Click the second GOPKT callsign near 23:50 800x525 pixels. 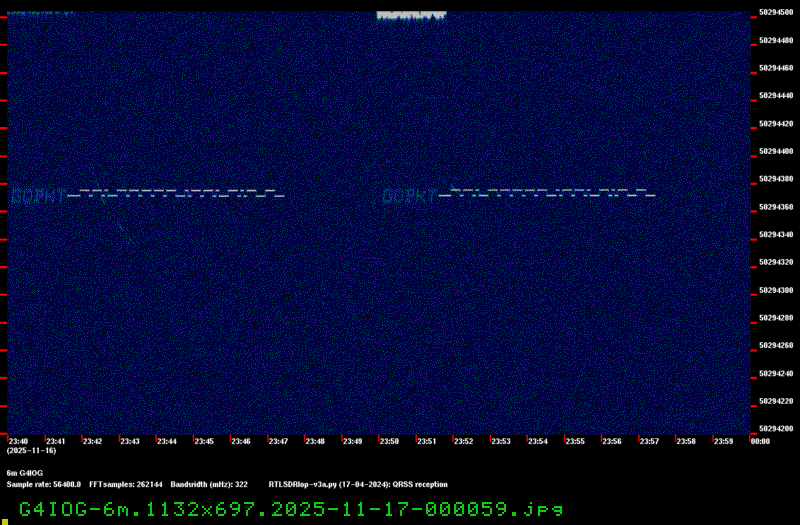click(x=410, y=197)
